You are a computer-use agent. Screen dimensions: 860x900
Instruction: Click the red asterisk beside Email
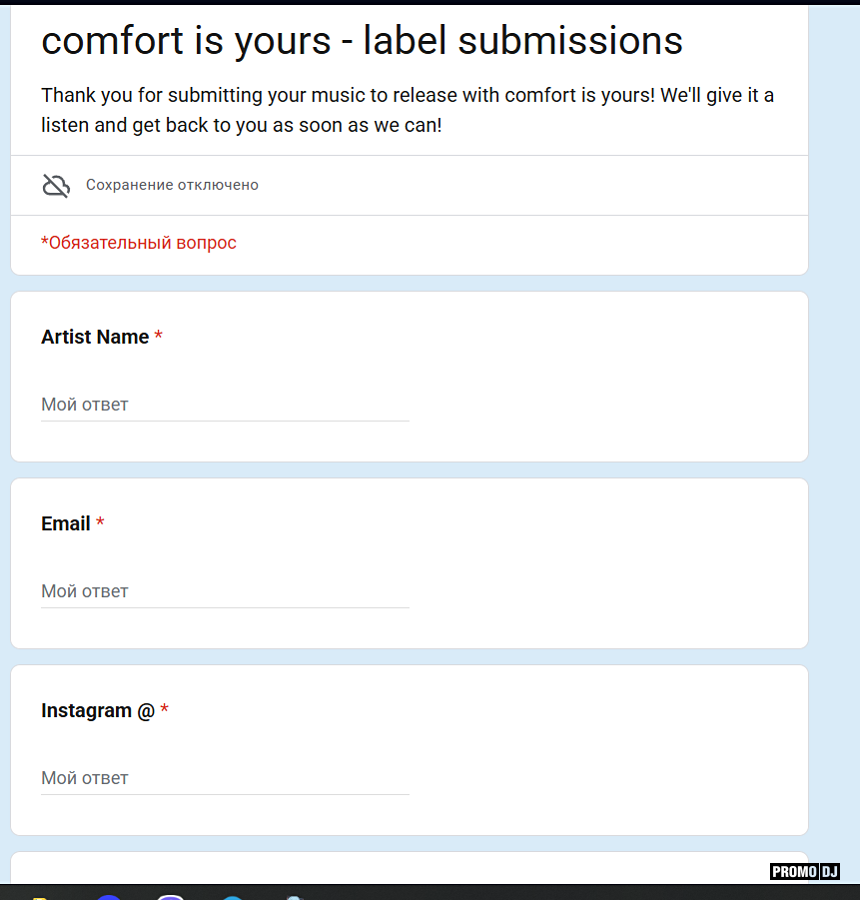[x=100, y=524]
